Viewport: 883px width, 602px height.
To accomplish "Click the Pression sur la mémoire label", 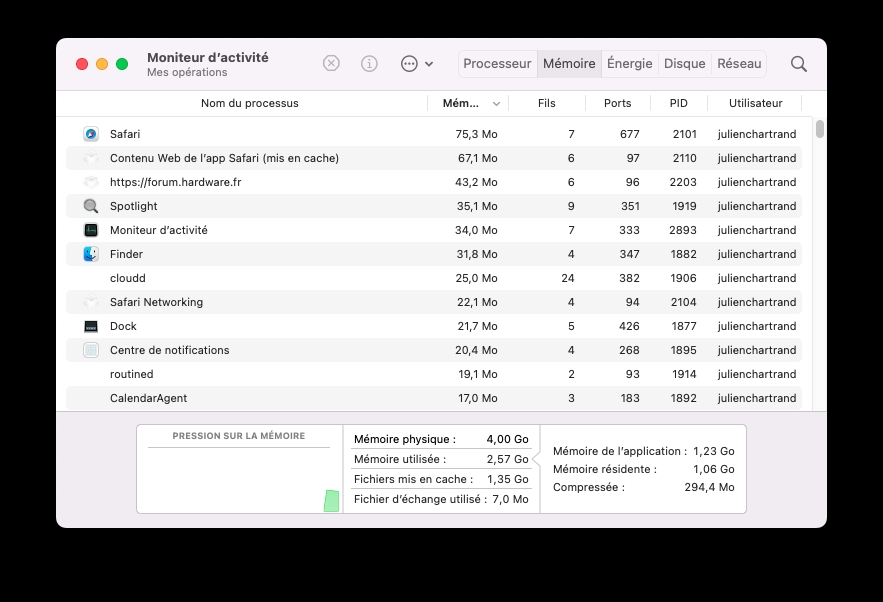I will (x=239, y=436).
